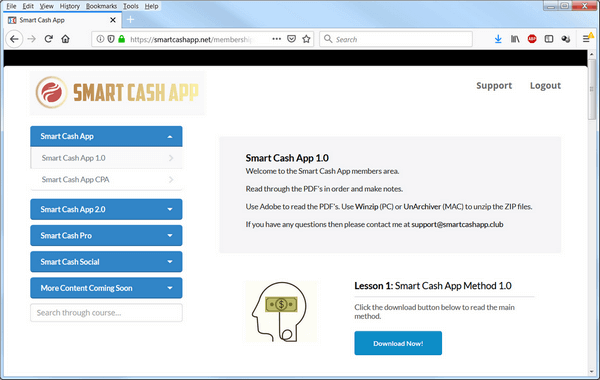Close the Smart Cash App tab

coord(113,20)
